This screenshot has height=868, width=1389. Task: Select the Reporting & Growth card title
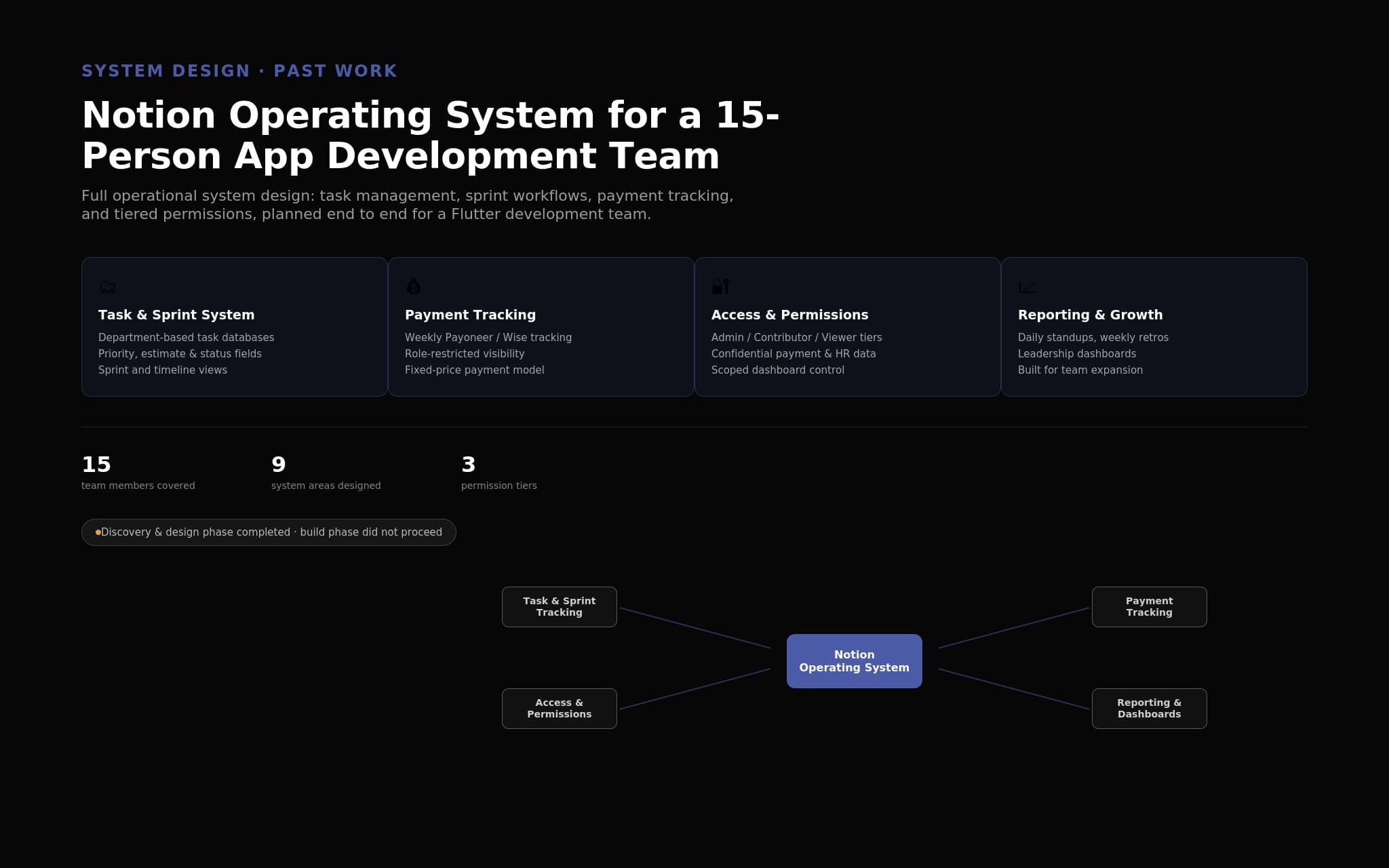click(1090, 315)
